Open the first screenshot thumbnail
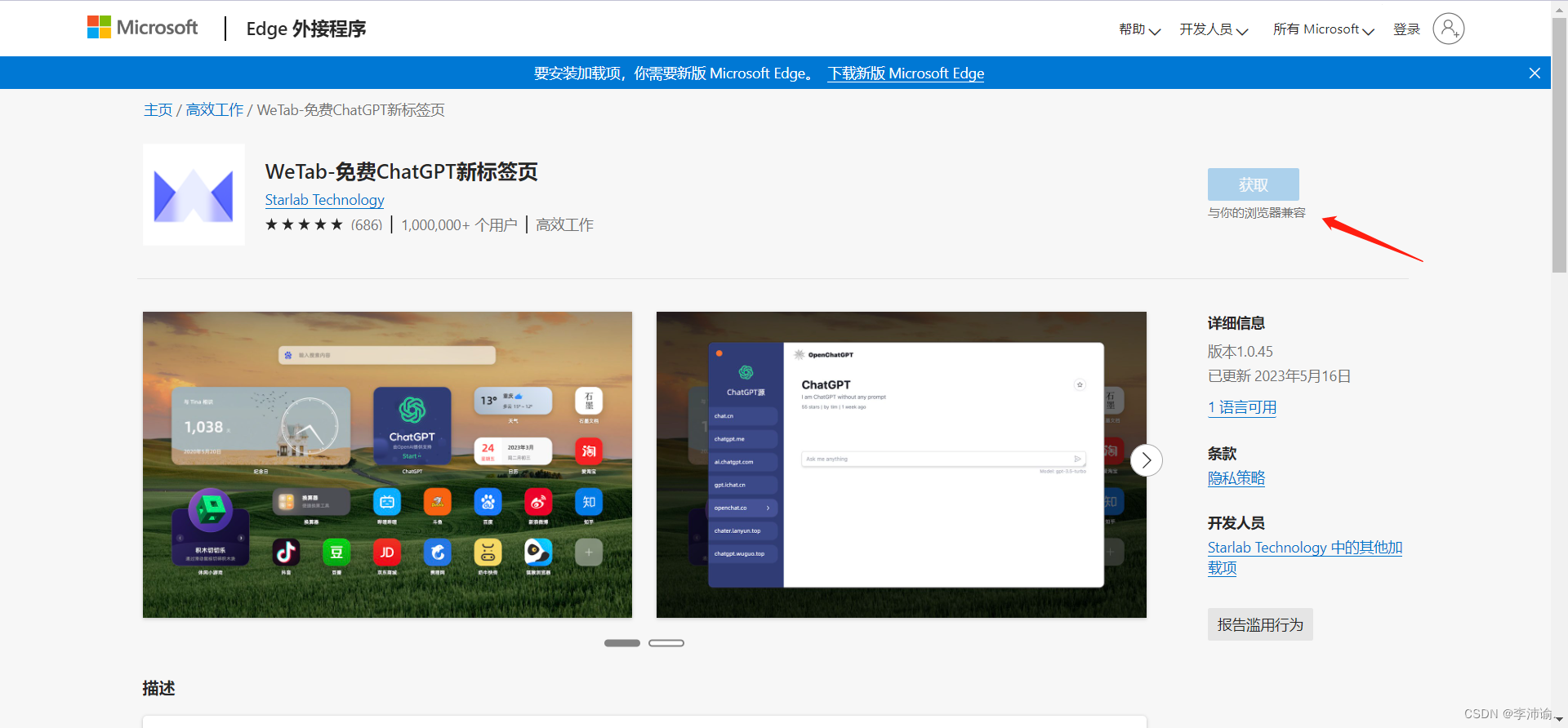Screen dimensions: 1568x728 (387, 464)
